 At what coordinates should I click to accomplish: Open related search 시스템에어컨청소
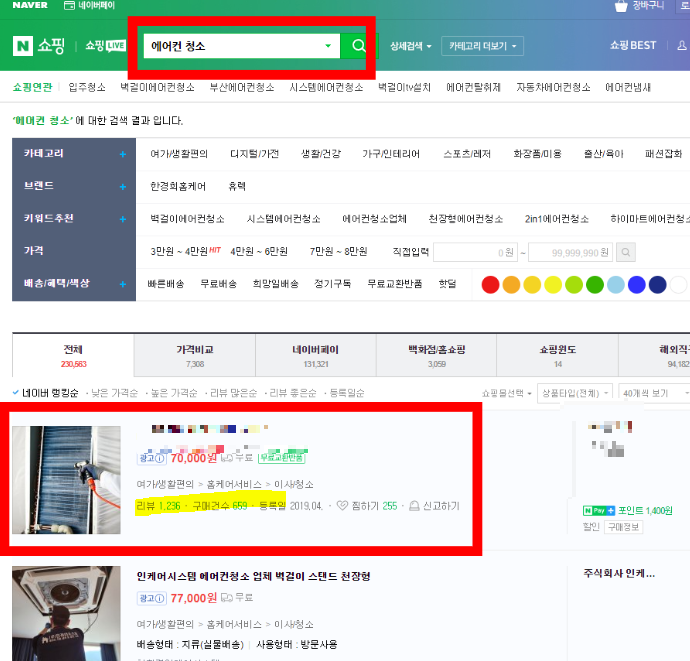coord(326,87)
